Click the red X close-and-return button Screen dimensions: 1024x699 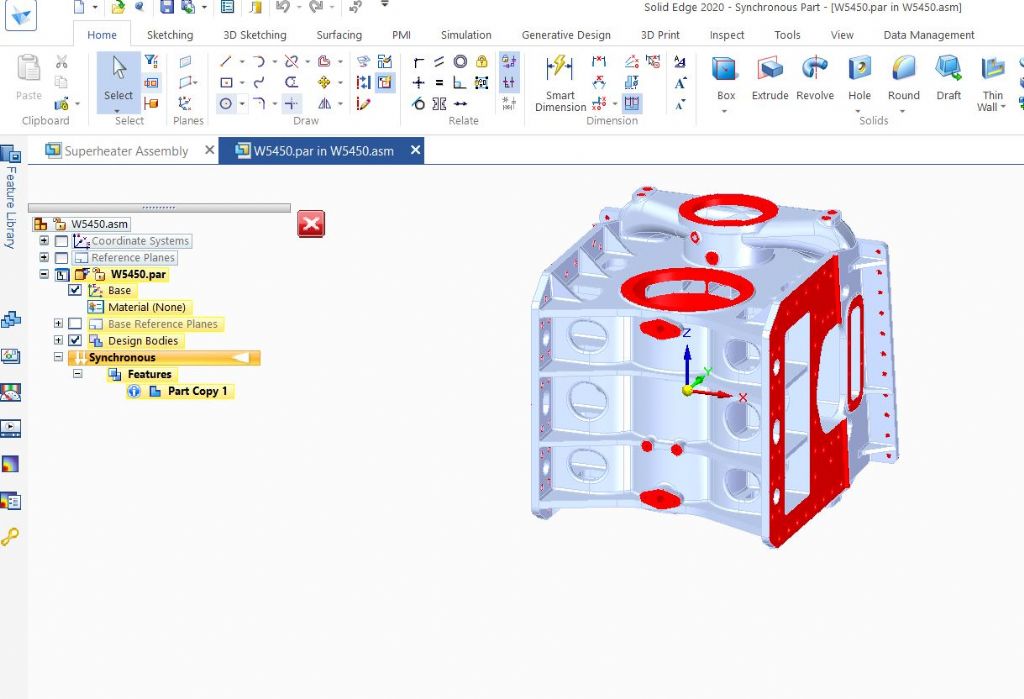pyautogui.click(x=311, y=224)
